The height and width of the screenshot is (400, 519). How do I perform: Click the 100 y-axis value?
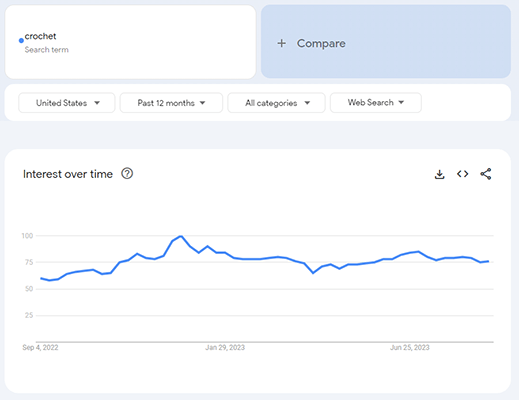(27, 236)
